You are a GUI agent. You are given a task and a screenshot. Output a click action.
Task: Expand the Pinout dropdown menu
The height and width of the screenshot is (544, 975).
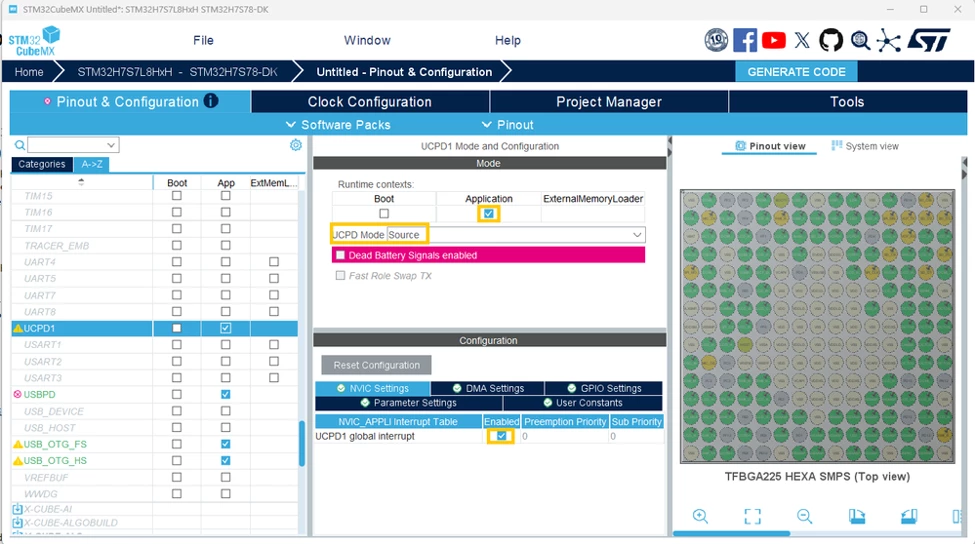tap(507, 125)
